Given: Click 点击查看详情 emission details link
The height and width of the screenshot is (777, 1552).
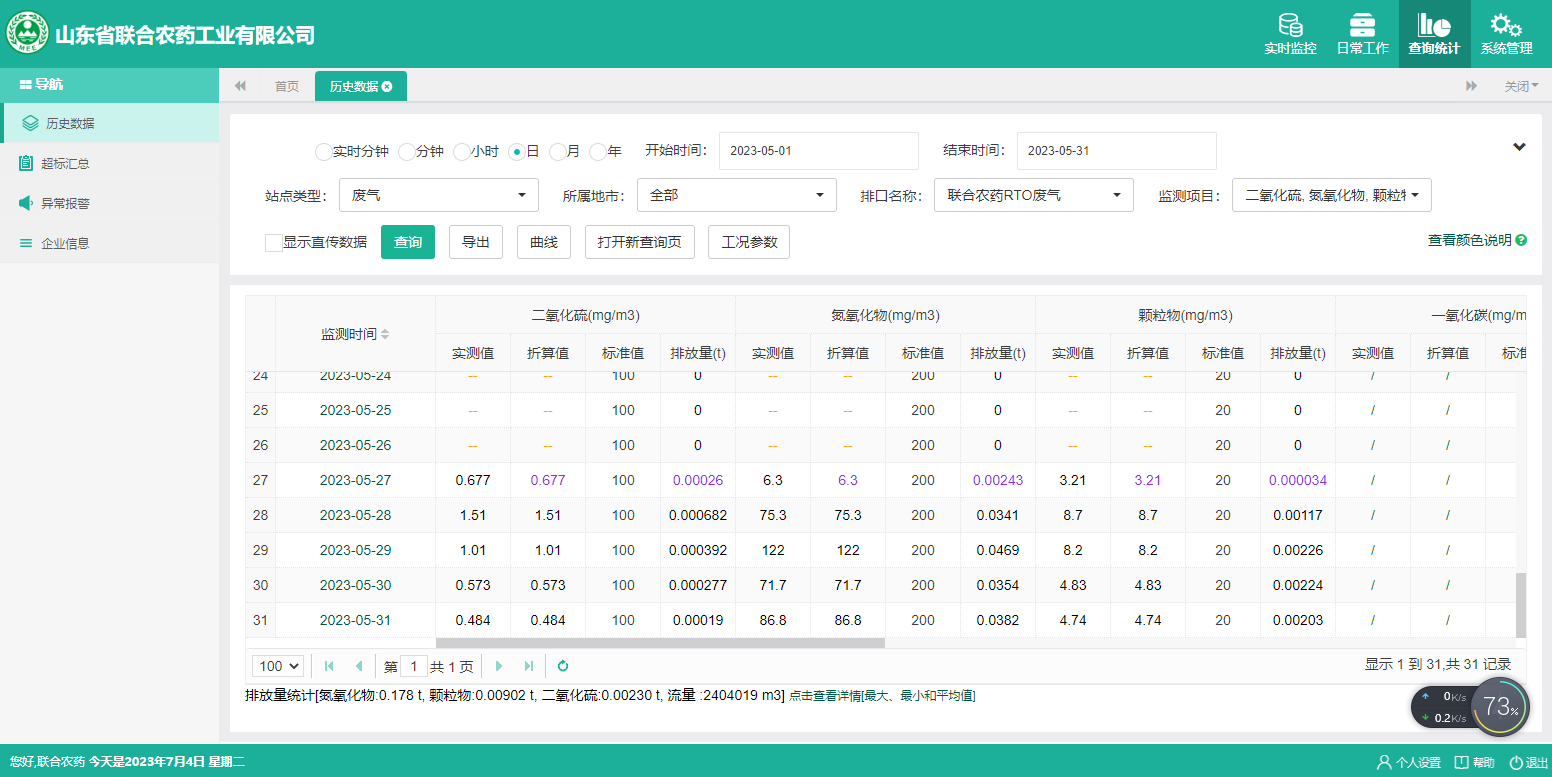Looking at the screenshot, I should (882, 696).
